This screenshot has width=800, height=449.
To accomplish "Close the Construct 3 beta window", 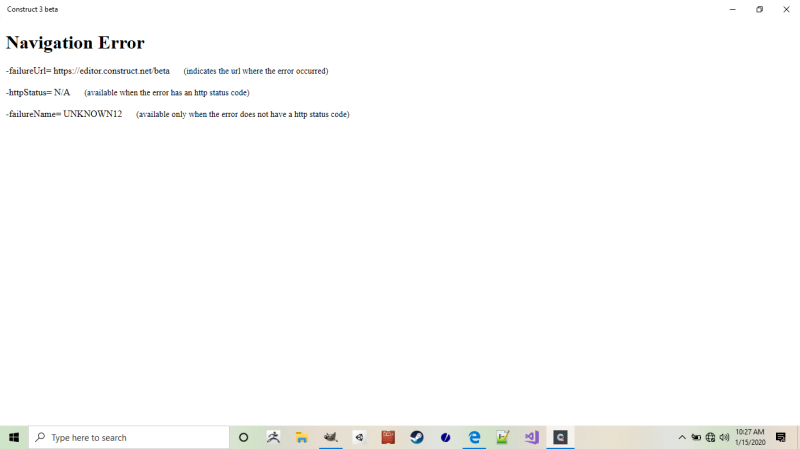I will coord(786,9).
